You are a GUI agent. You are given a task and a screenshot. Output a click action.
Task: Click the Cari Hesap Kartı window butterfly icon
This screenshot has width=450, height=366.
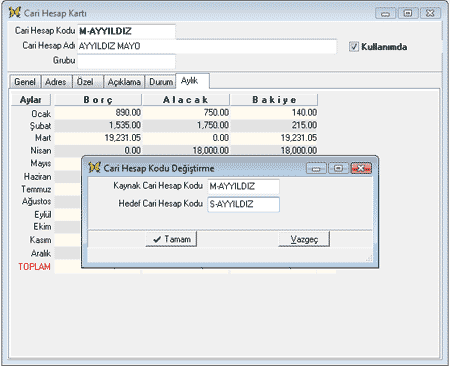[x=14, y=13]
